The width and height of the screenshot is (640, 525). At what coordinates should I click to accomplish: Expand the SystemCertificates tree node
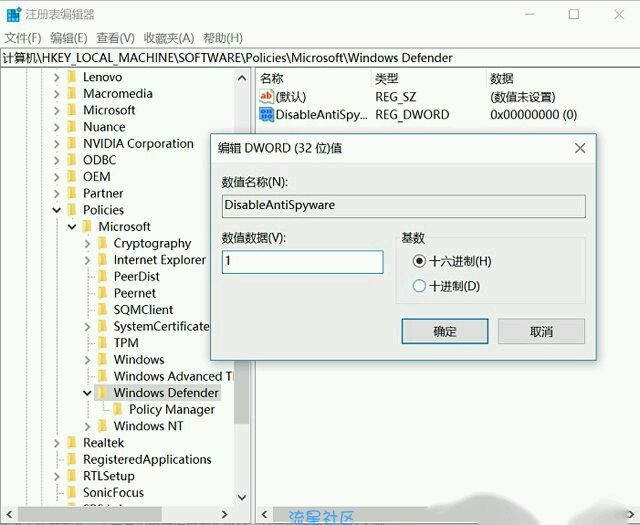[87, 327]
